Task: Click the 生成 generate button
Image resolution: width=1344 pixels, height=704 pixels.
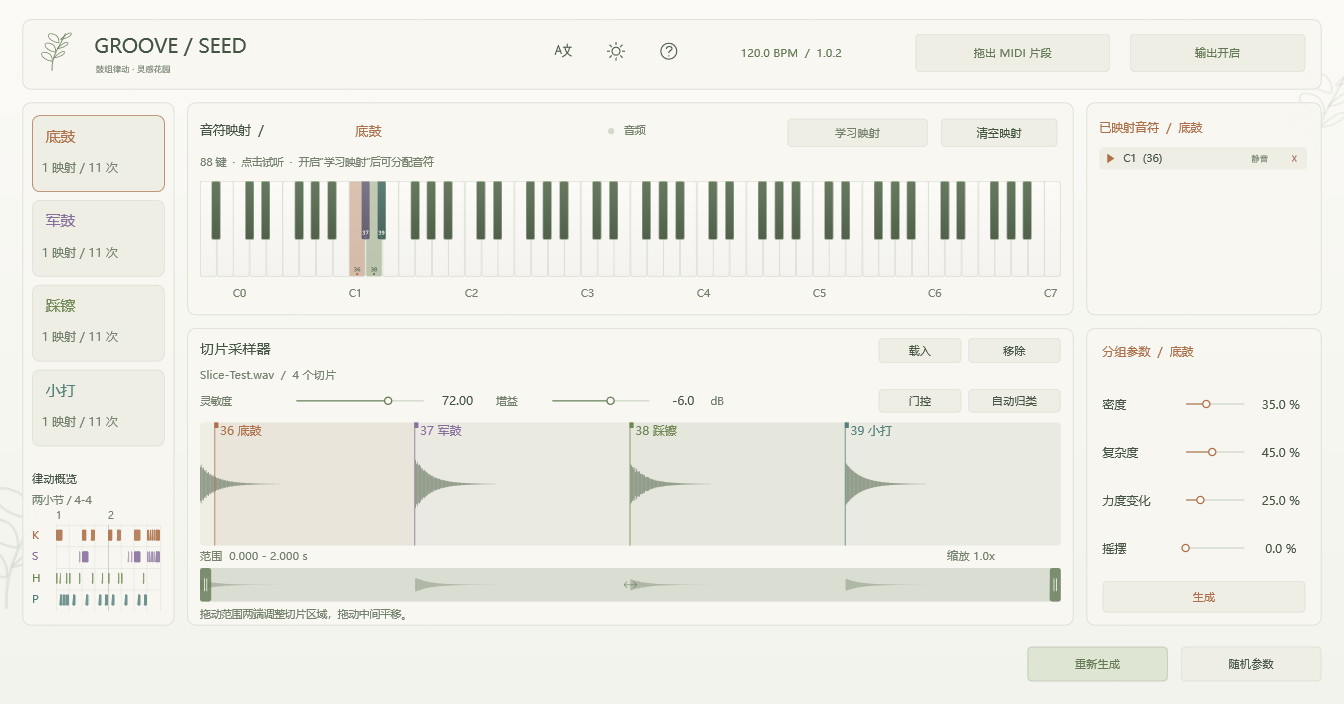Action: (x=1203, y=597)
